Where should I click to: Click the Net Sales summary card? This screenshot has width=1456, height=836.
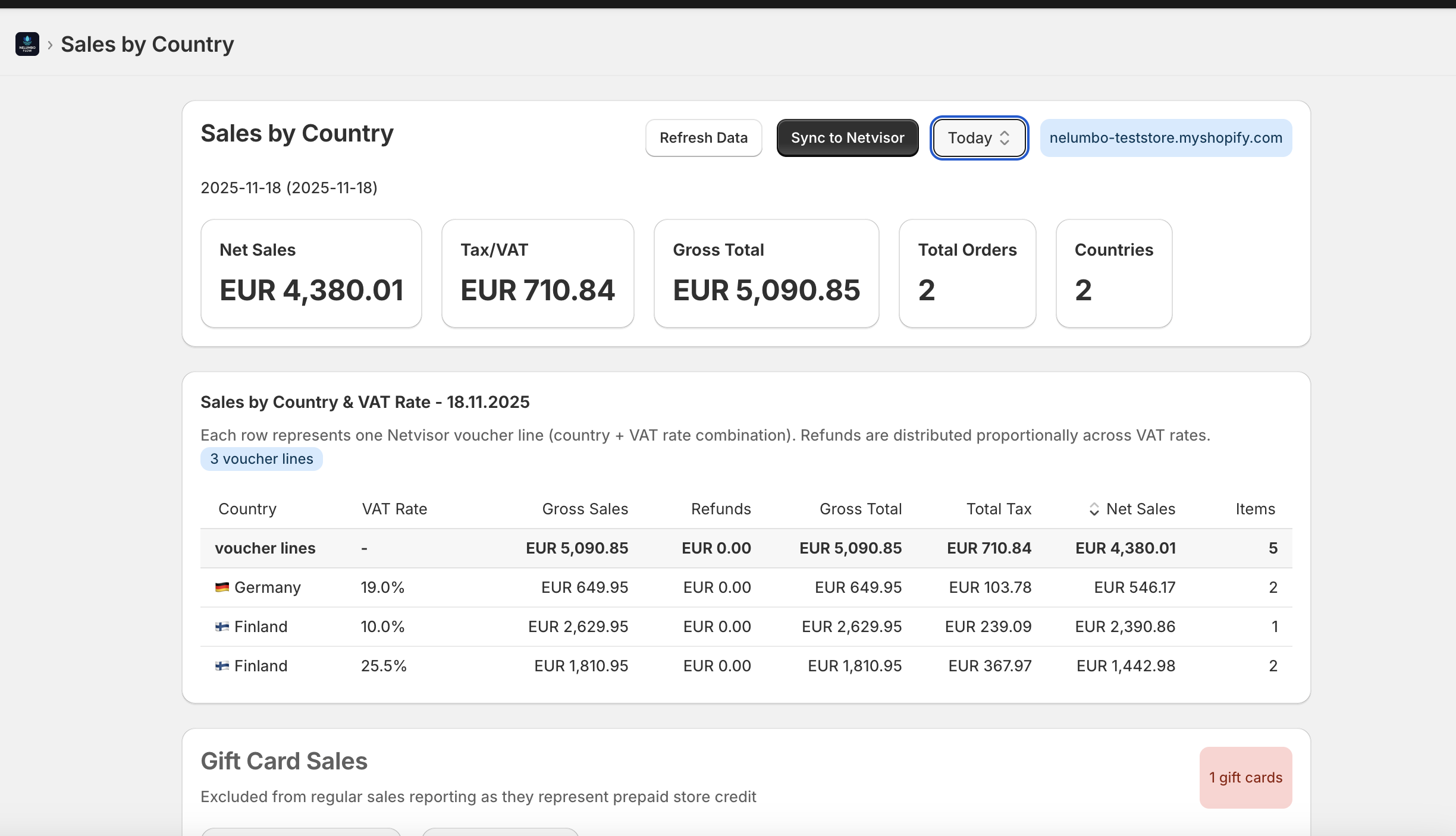coord(311,274)
